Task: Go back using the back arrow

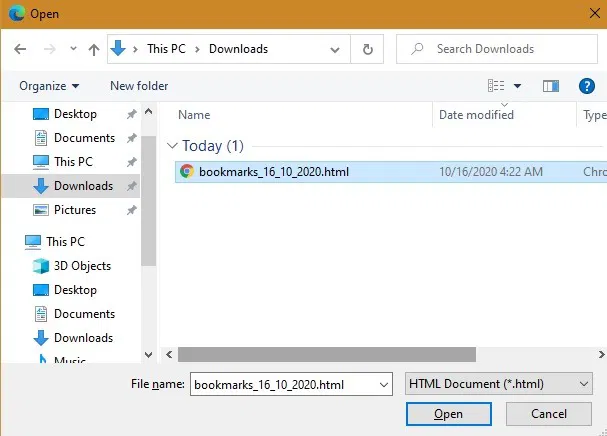Action: 20,49
